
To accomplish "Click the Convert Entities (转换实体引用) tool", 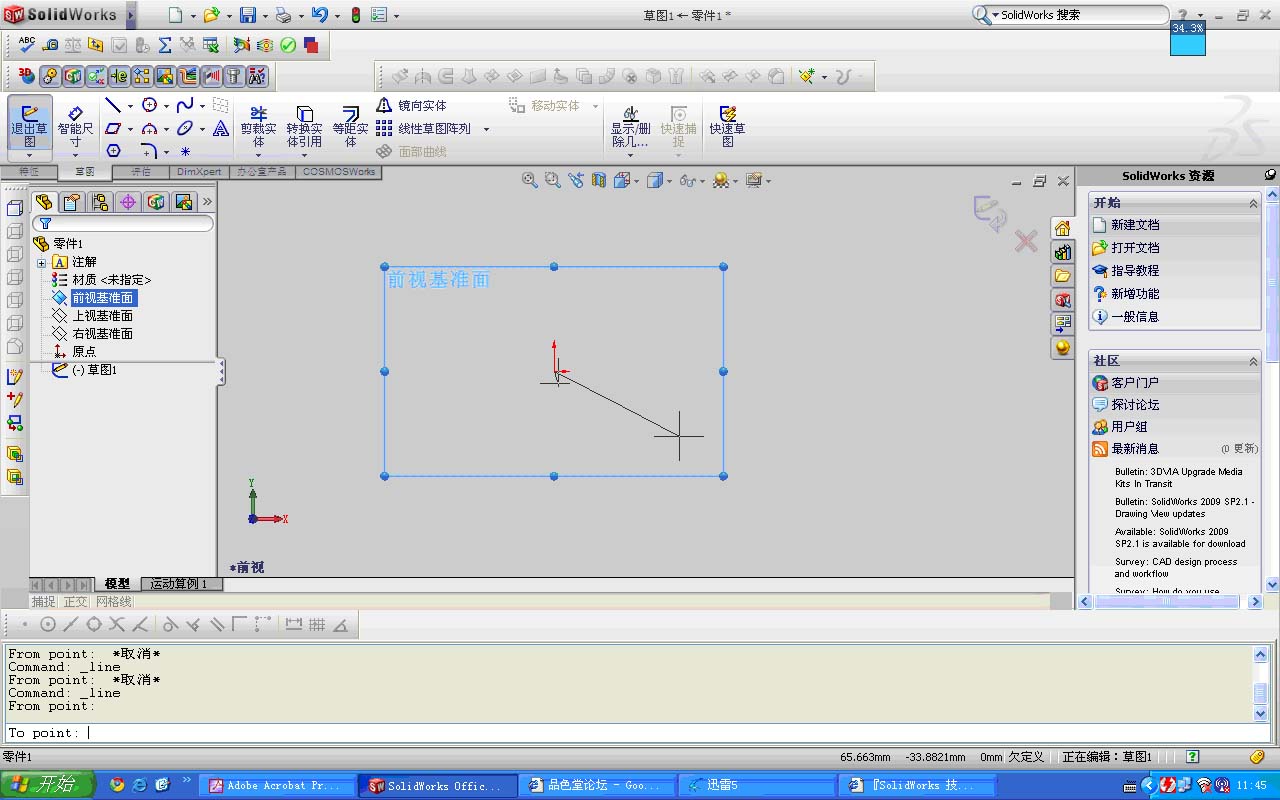I will [x=305, y=127].
